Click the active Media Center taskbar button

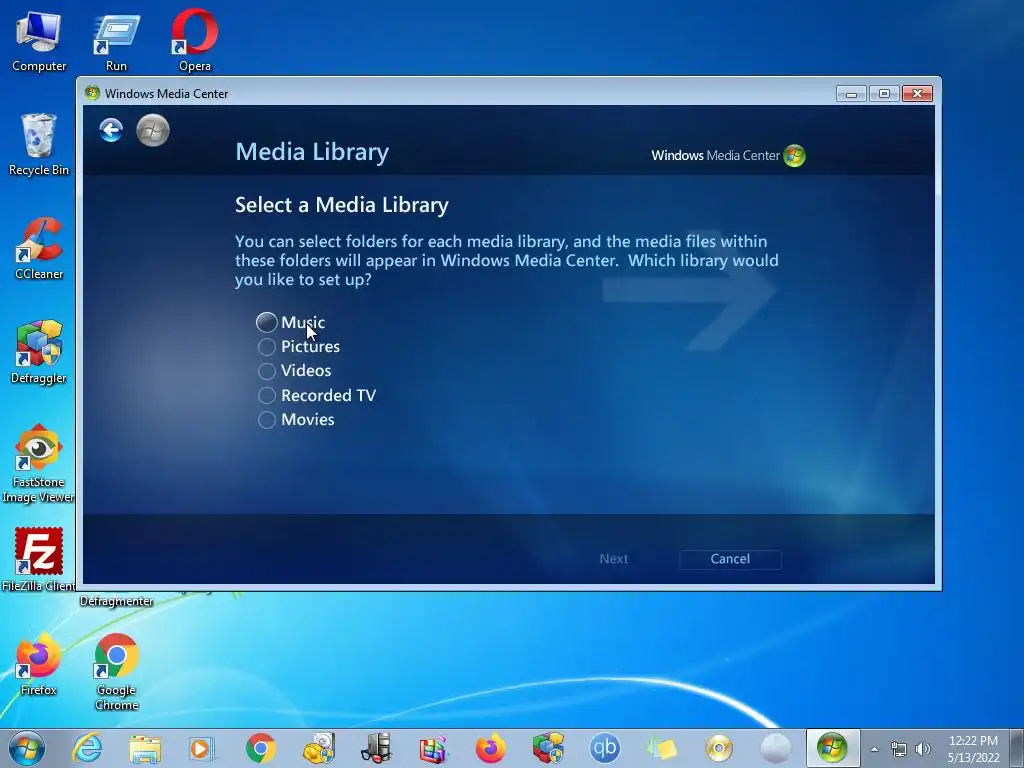point(833,748)
